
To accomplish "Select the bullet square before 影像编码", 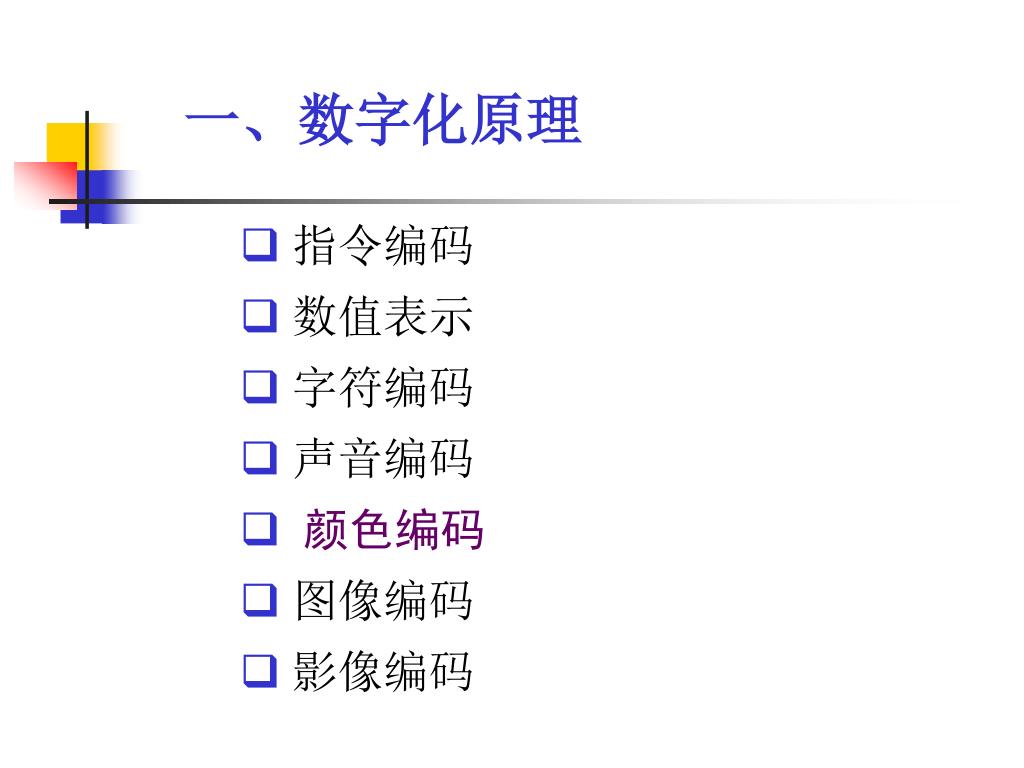I will click(x=260, y=671).
